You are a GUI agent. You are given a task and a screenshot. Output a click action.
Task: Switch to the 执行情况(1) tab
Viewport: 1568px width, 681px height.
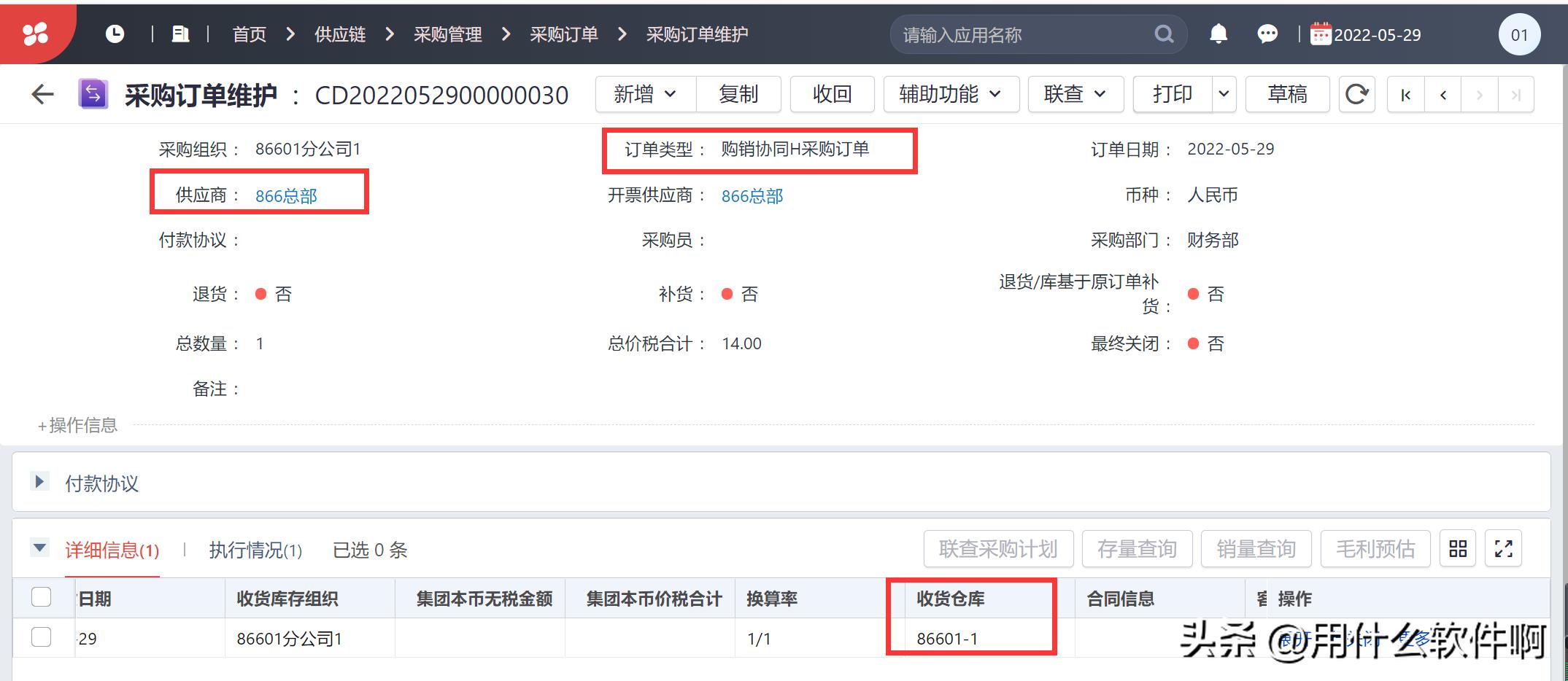255,550
